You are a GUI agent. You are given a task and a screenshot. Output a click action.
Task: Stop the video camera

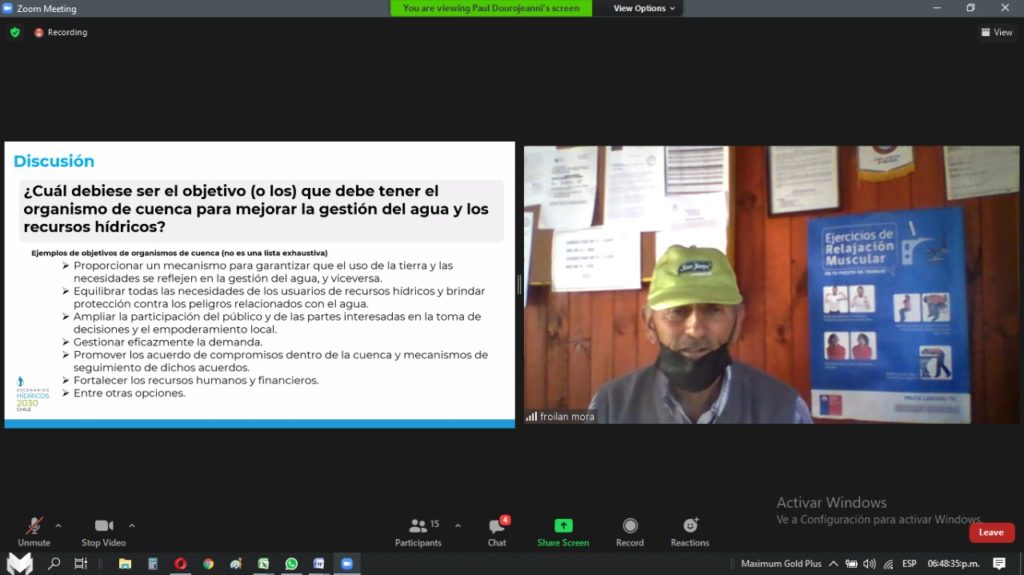104,531
